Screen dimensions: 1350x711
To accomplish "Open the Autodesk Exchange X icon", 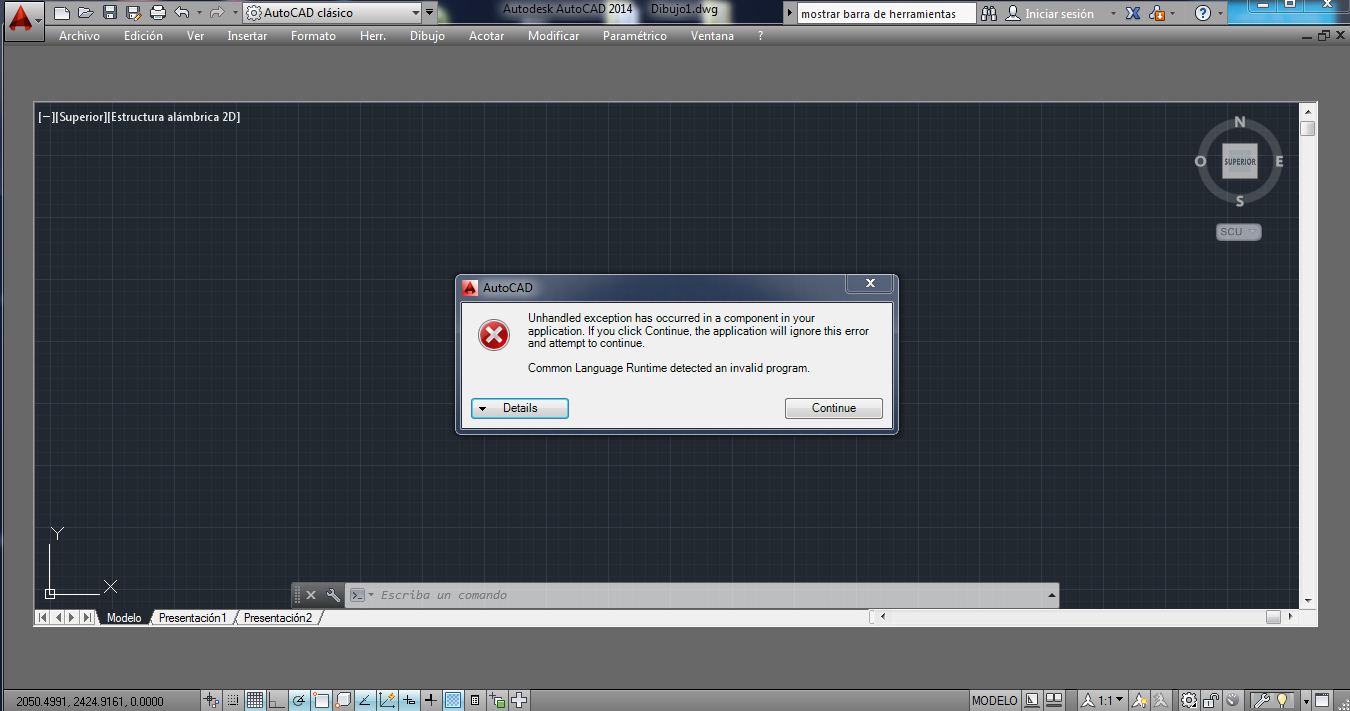I will point(1133,14).
